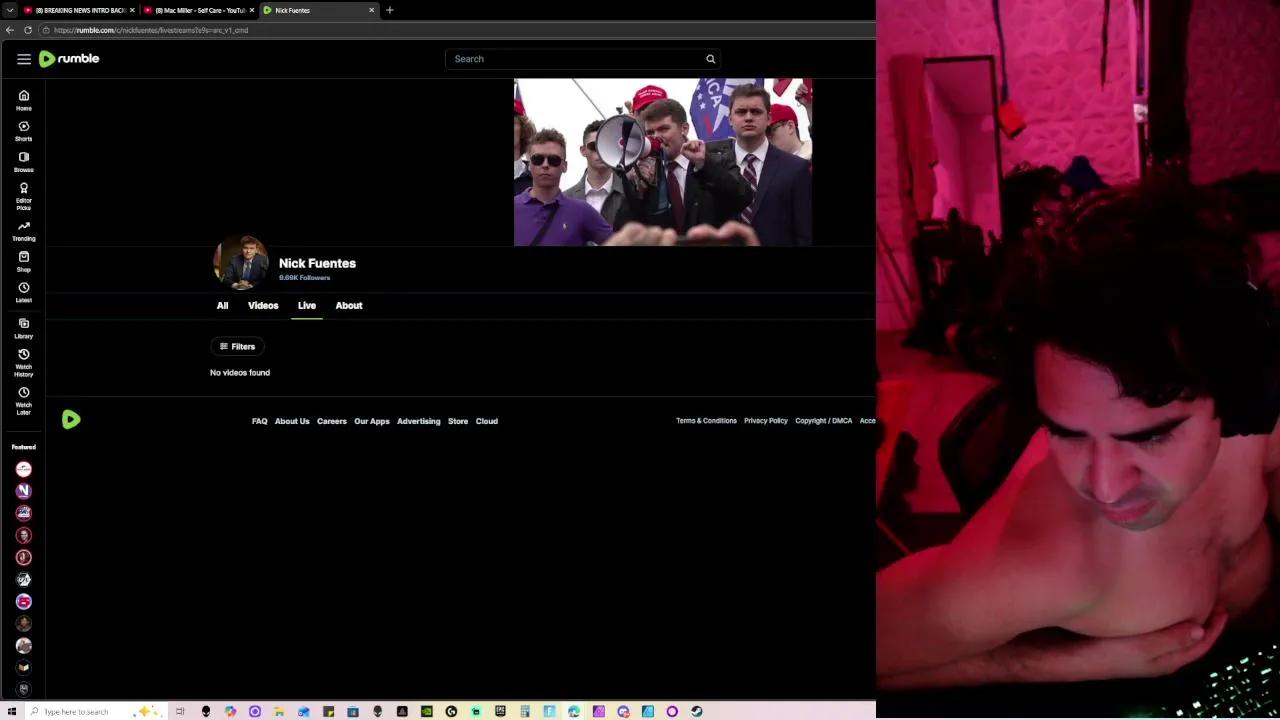Go to Home in Rumble sidebar
The width and height of the screenshot is (1280, 720).
24,101
